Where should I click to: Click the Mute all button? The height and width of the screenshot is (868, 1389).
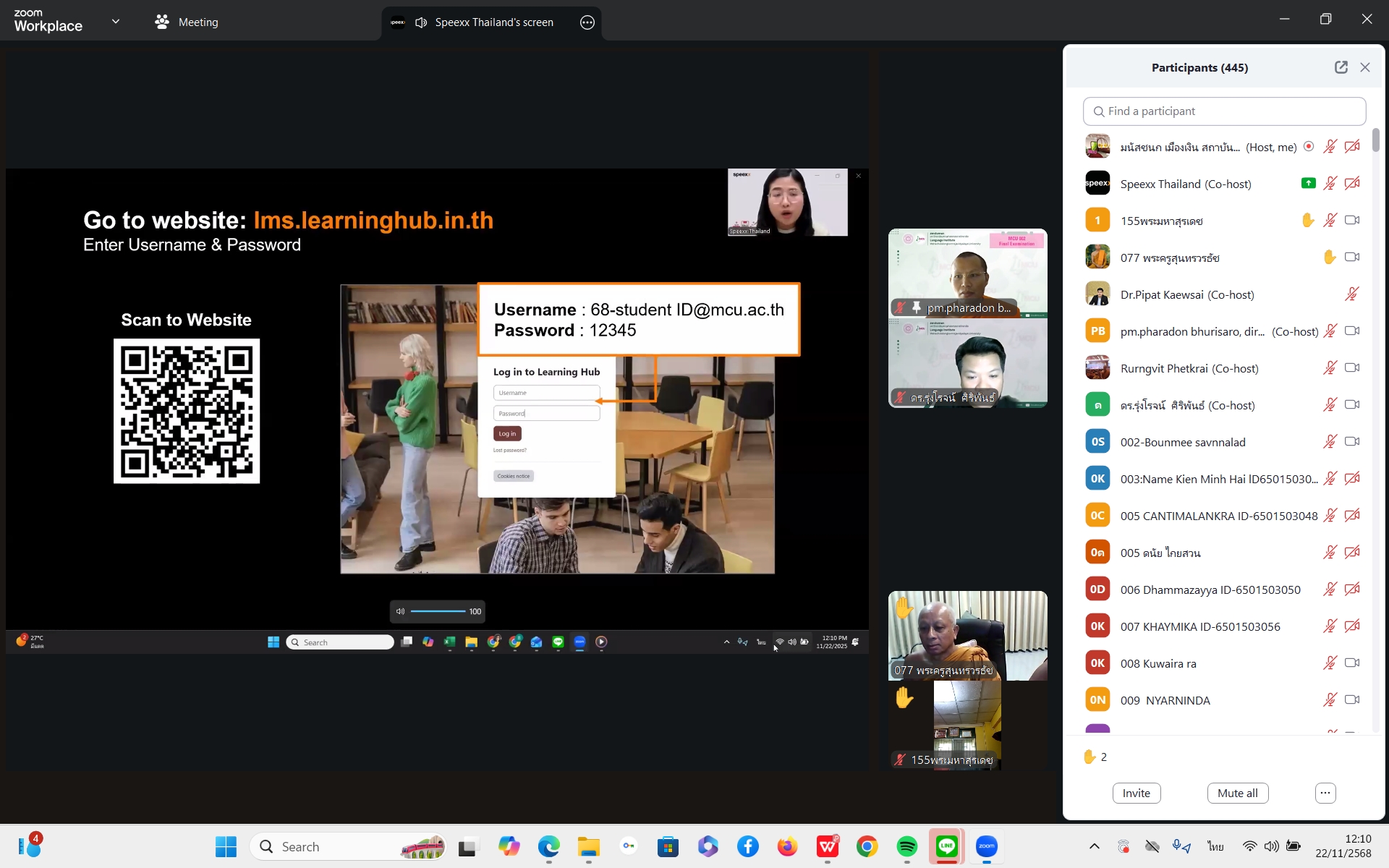click(x=1237, y=793)
